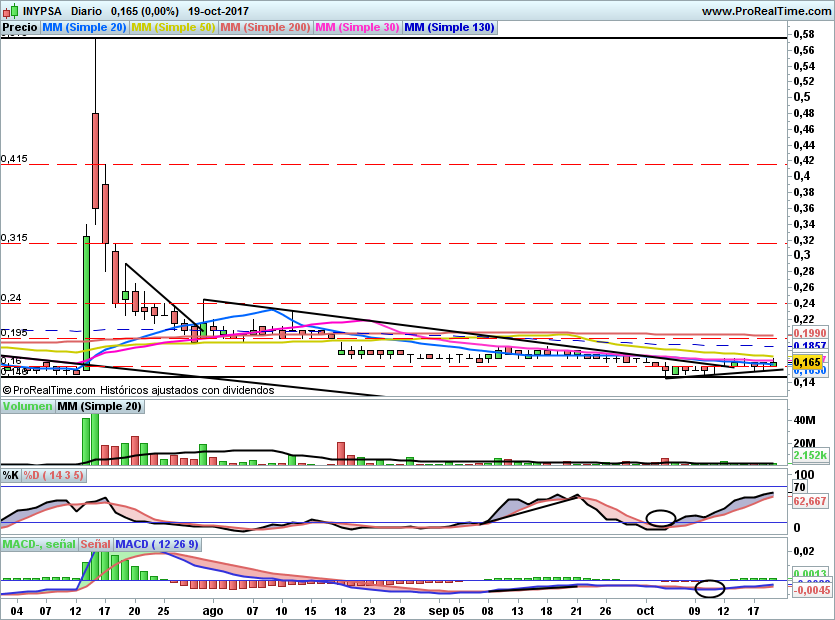The width and height of the screenshot is (835, 620).
Task: Open the %D (14 3 5) label
Action: (x=53, y=475)
